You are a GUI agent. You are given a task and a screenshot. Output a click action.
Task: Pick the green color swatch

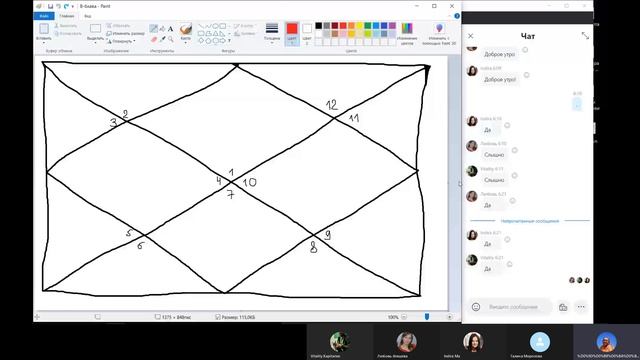[x=367, y=26]
